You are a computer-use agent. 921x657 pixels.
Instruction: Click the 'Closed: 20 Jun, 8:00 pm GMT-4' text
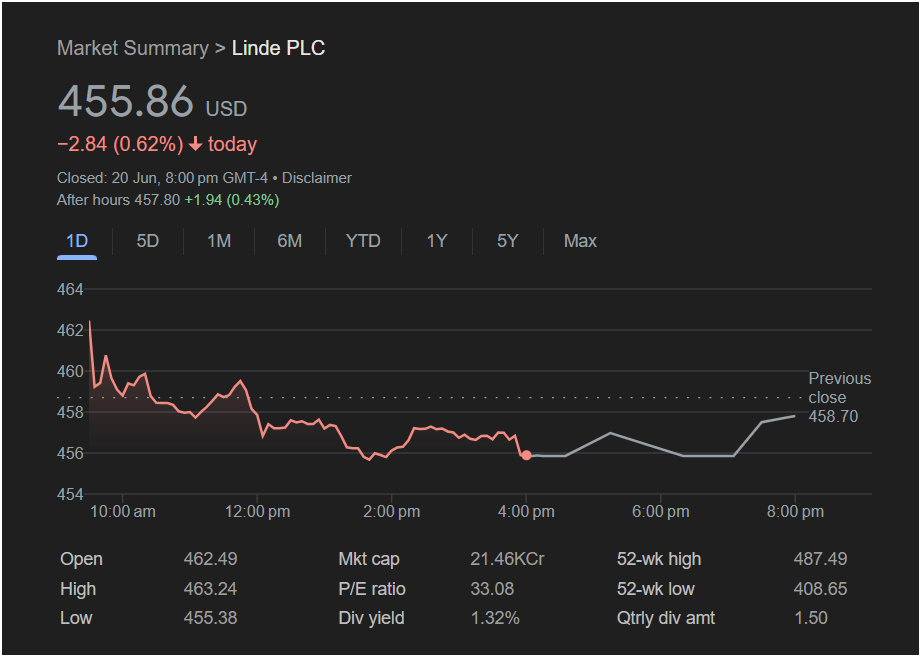tap(162, 178)
